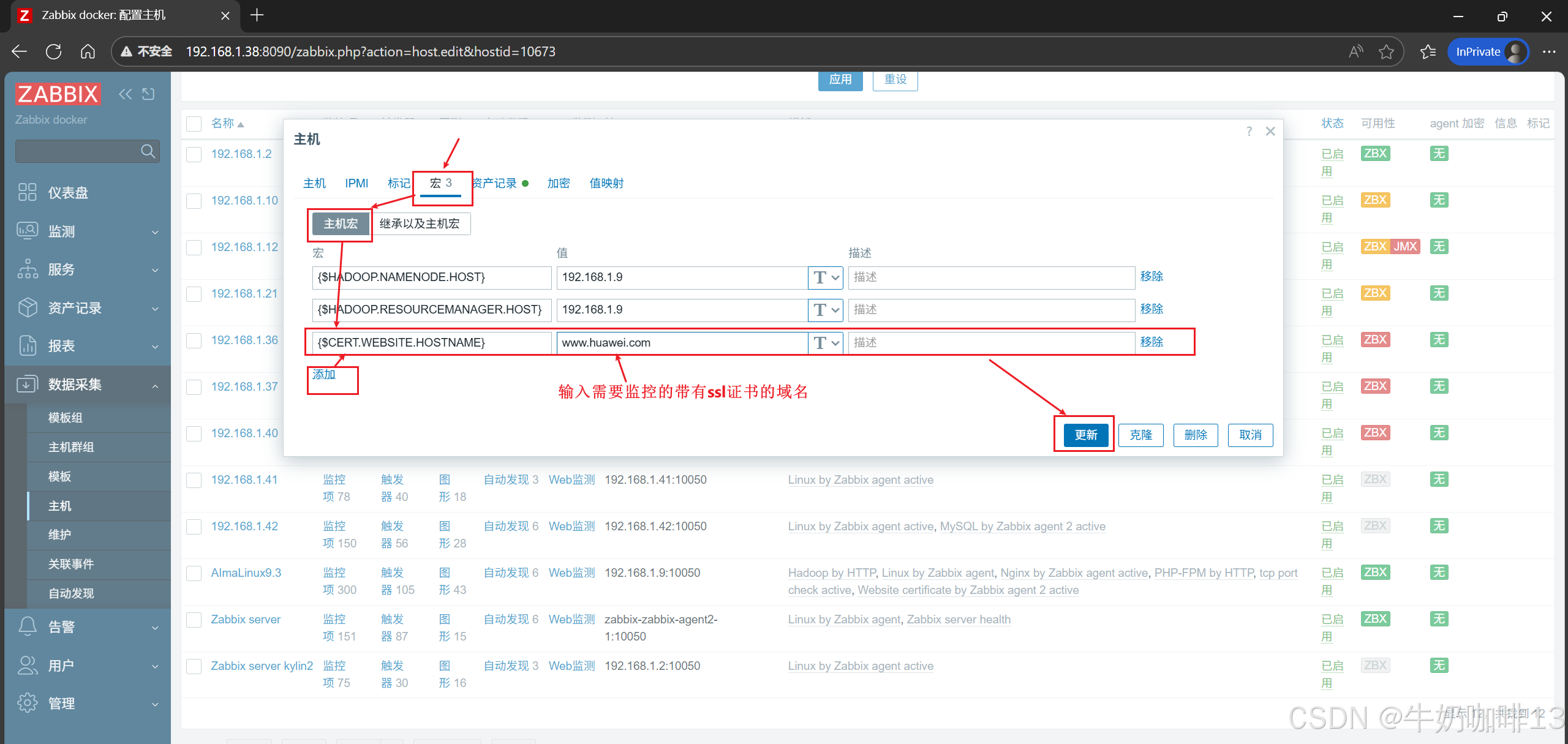Viewport: 1568px width, 744px height.
Task: Click the 告警 bell icon in the sidebar
Action: point(28,626)
